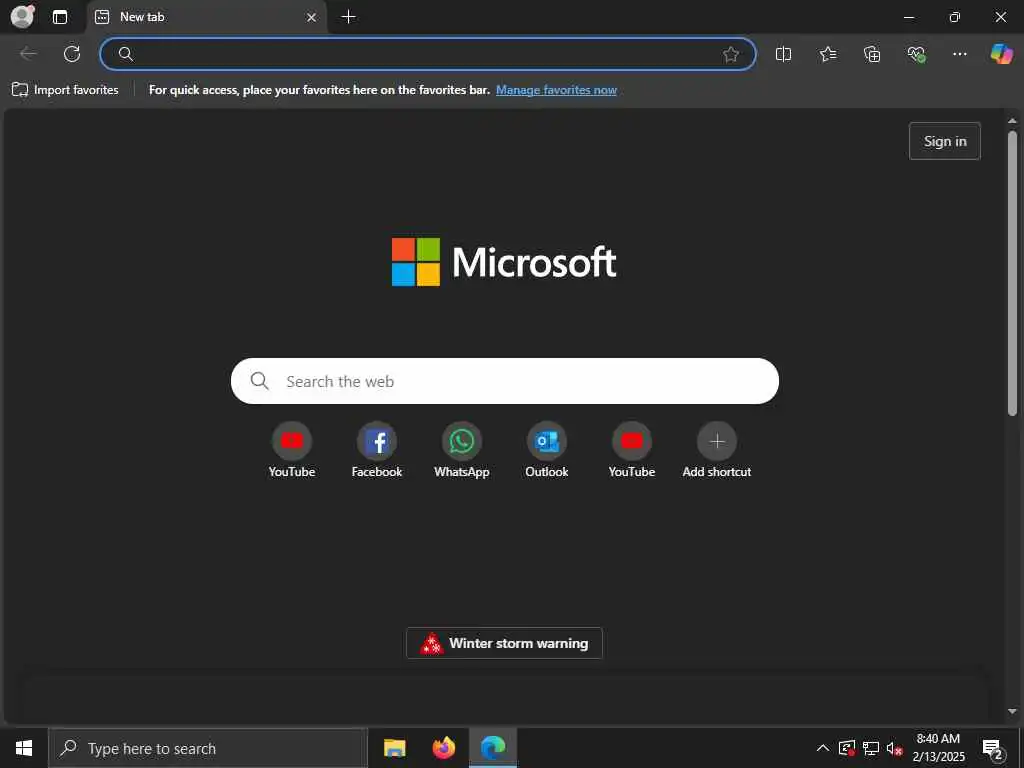The image size is (1024, 768).
Task: Show hidden system tray icons
Action: (823, 748)
